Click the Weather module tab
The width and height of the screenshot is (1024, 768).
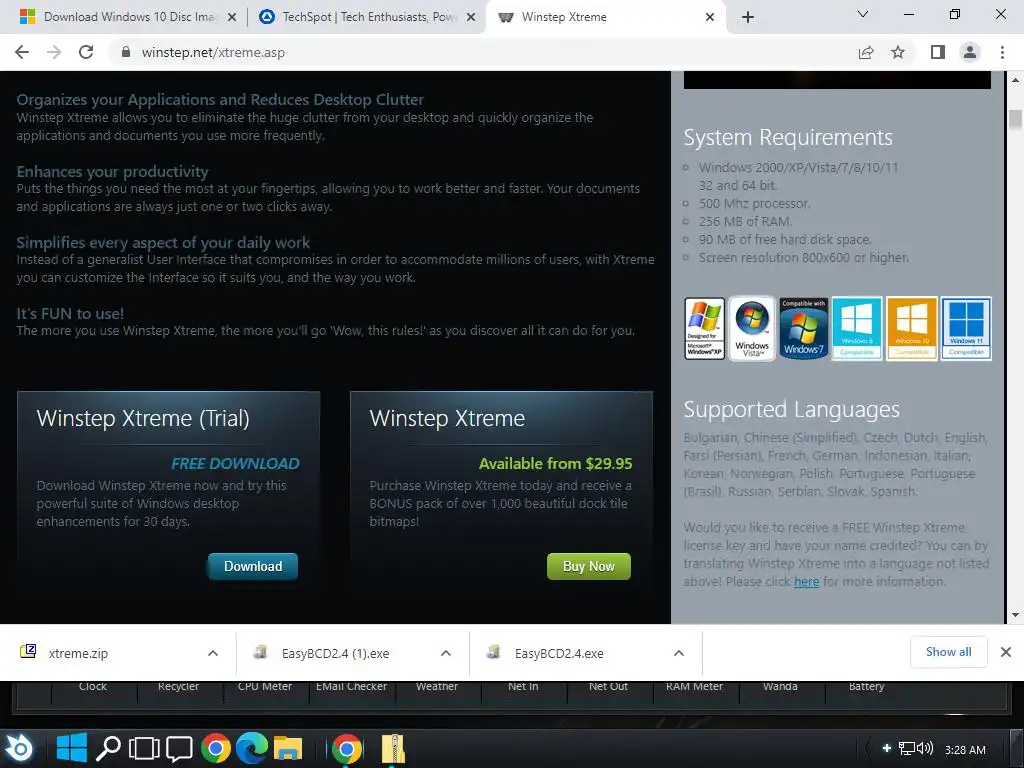pyautogui.click(x=437, y=686)
